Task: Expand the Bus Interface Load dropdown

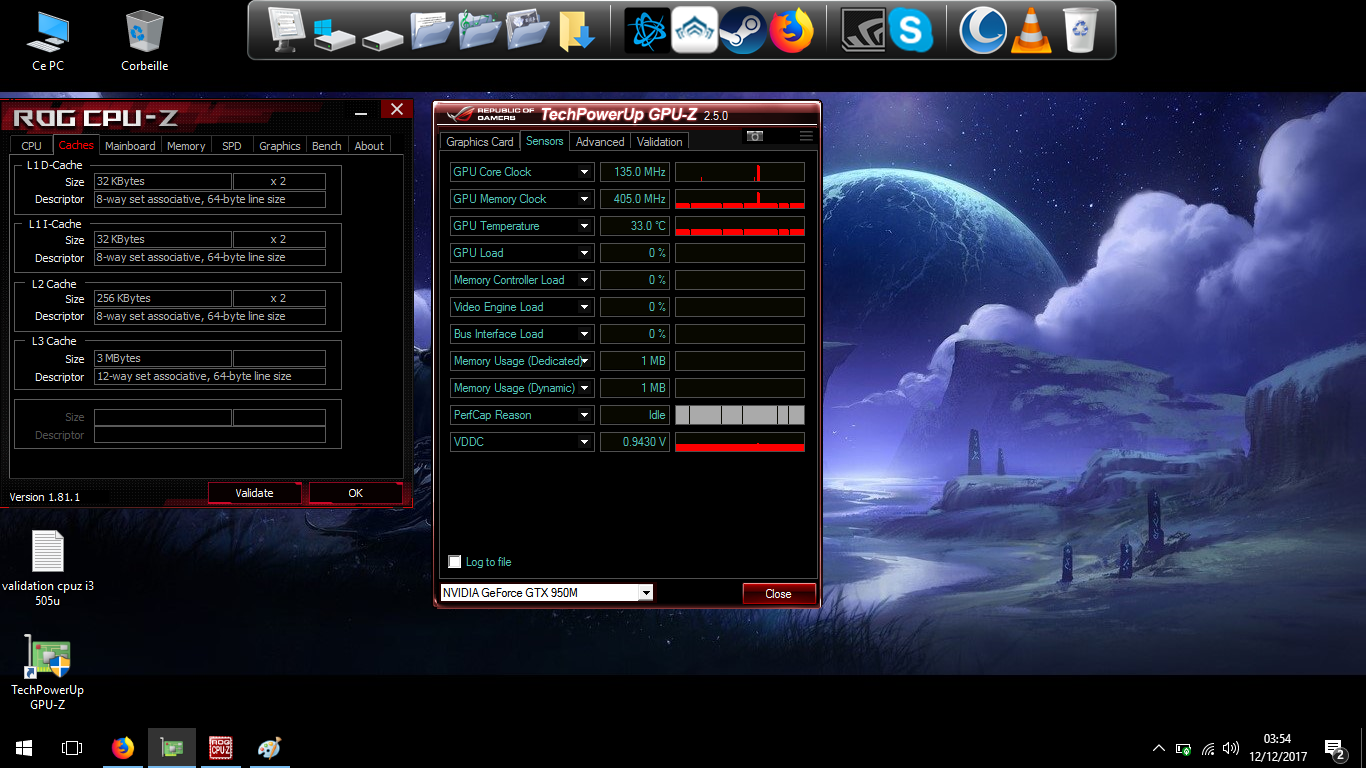Action: click(585, 334)
